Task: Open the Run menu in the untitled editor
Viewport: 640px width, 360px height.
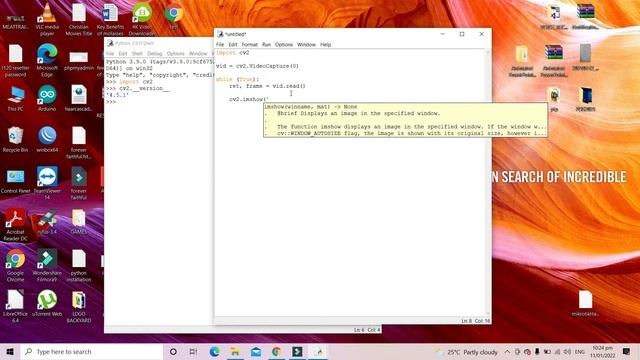Action: pos(266,44)
